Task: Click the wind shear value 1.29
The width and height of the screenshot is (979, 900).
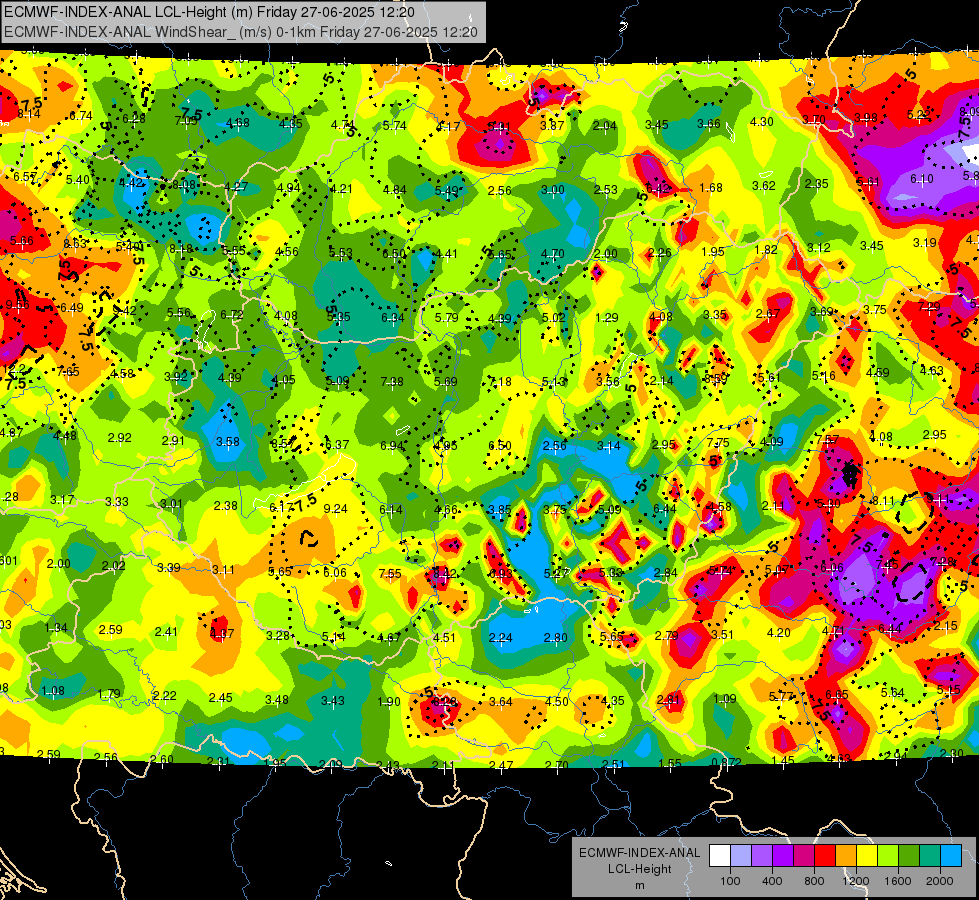Action: 607,317
